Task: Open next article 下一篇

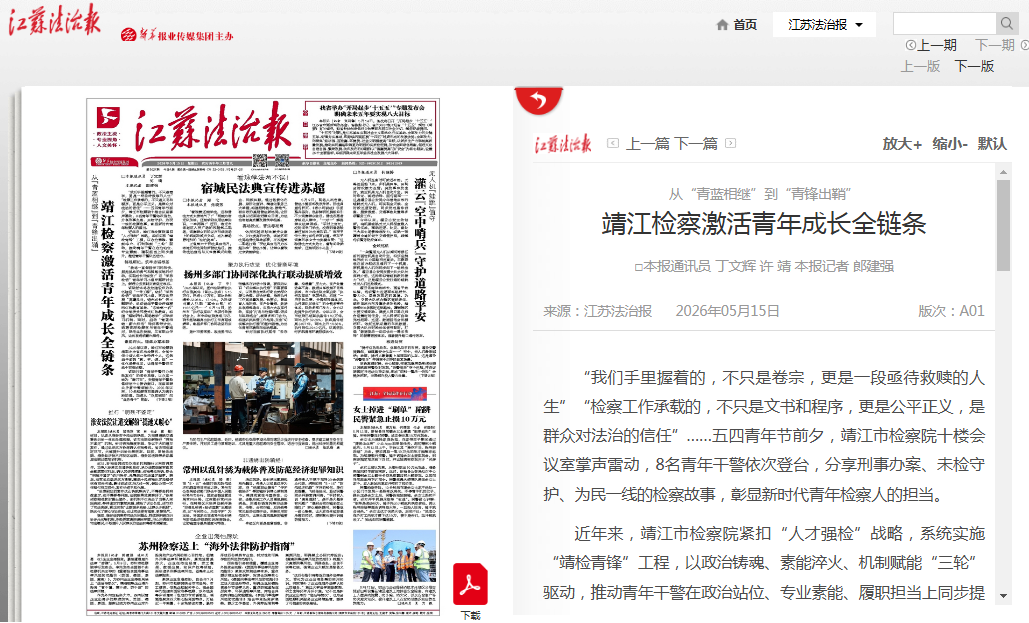Action: [x=696, y=143]
